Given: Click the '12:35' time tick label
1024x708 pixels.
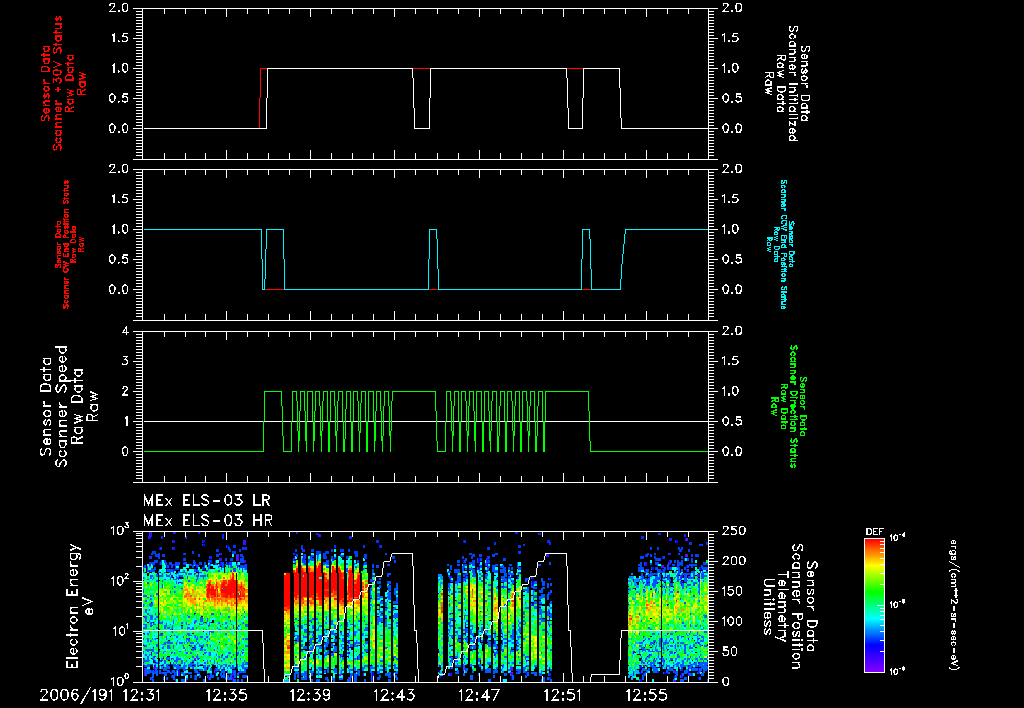Looking at the screenshot, I should click(x=226, y=695).
